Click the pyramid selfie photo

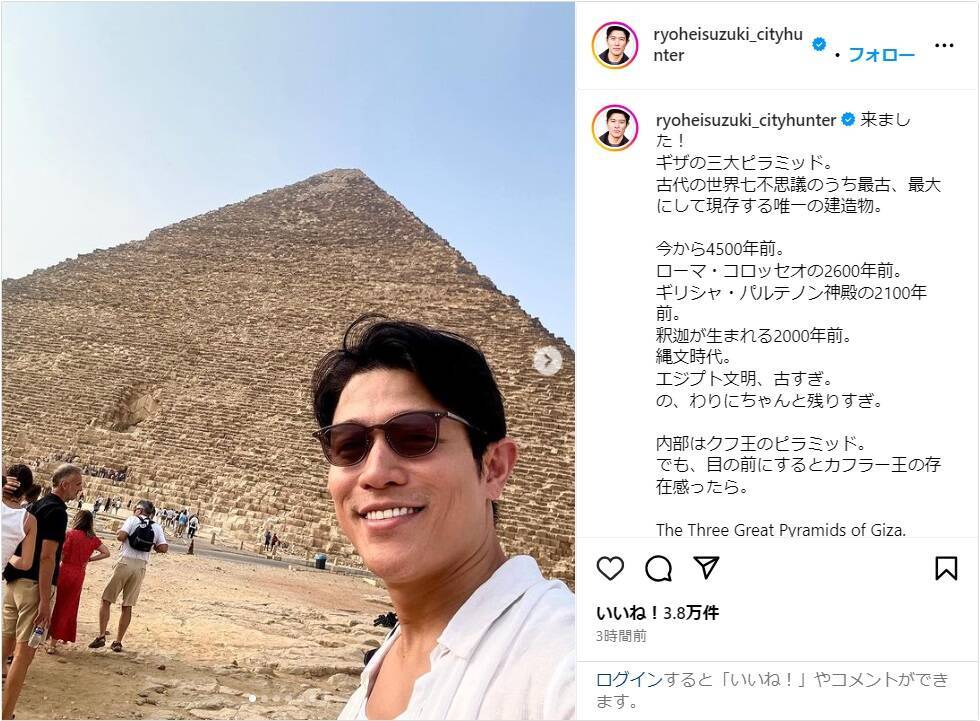[x=288, y=360]
